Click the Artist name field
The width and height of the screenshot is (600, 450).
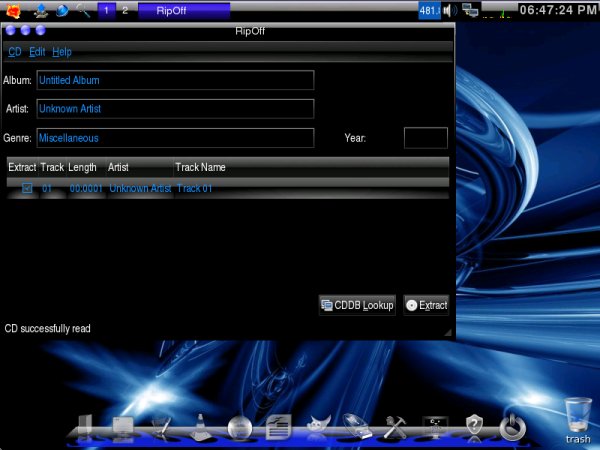tap(175, 108)
